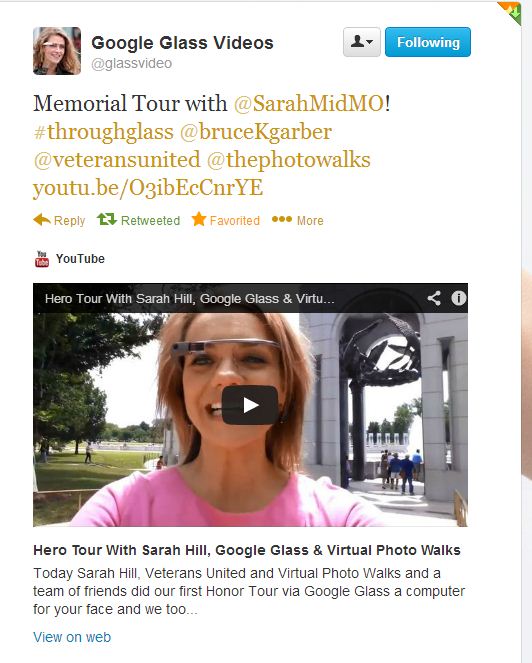Open the @SarahMidMO mention link
532x663 pixels.
[309, 104]
